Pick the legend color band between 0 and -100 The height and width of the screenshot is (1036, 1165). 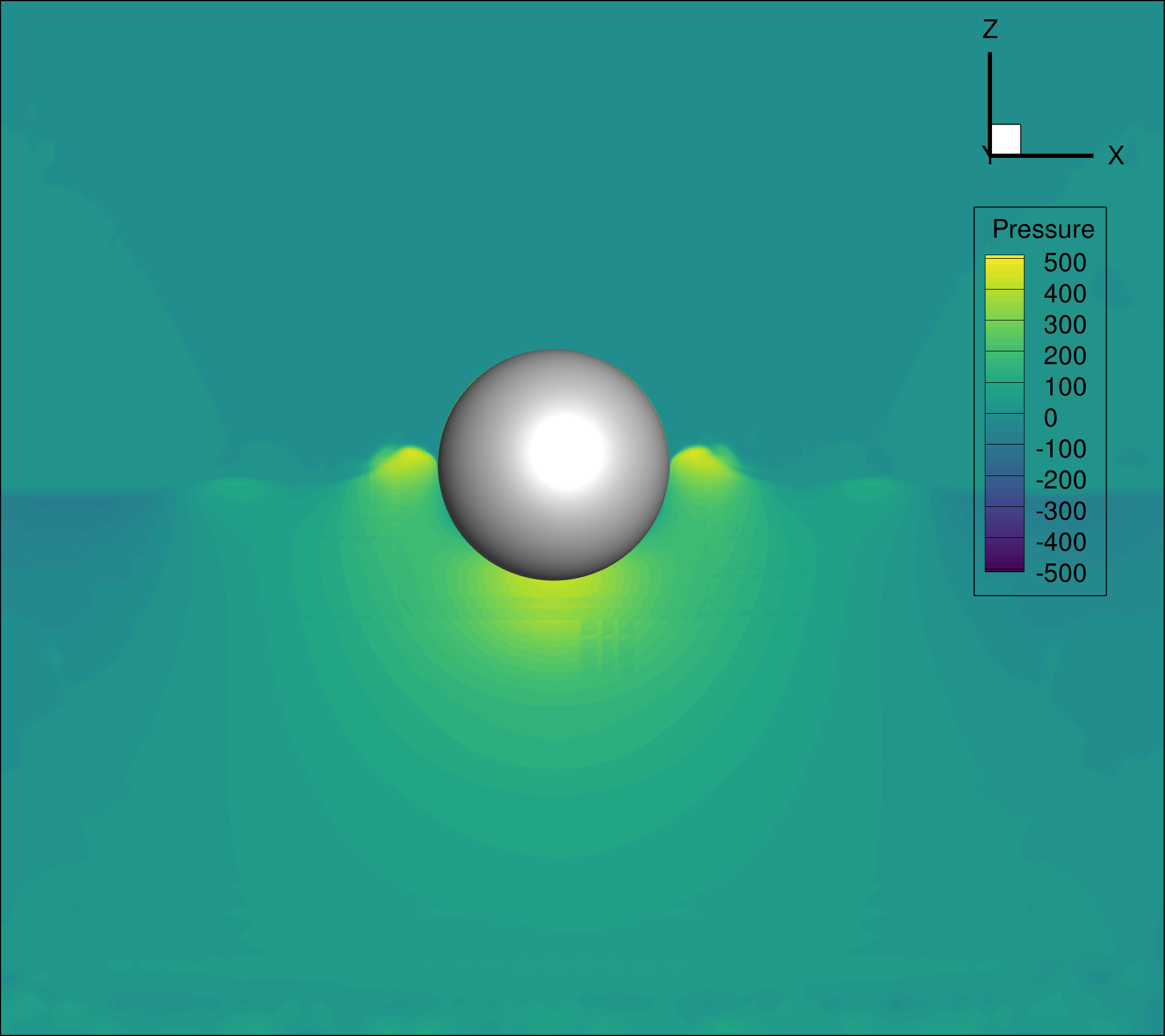click(x=1004, y=429)
